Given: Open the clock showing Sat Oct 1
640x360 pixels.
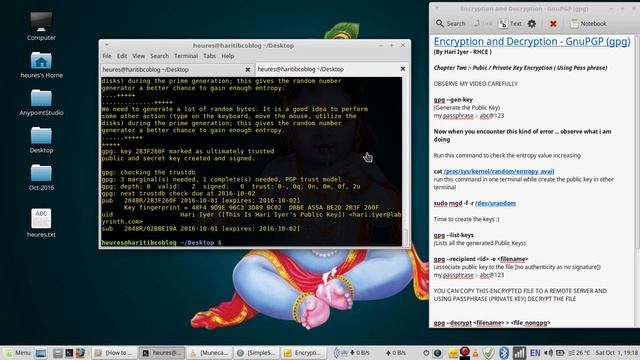Looking at the screenshot, I should (x=617, y=353).
